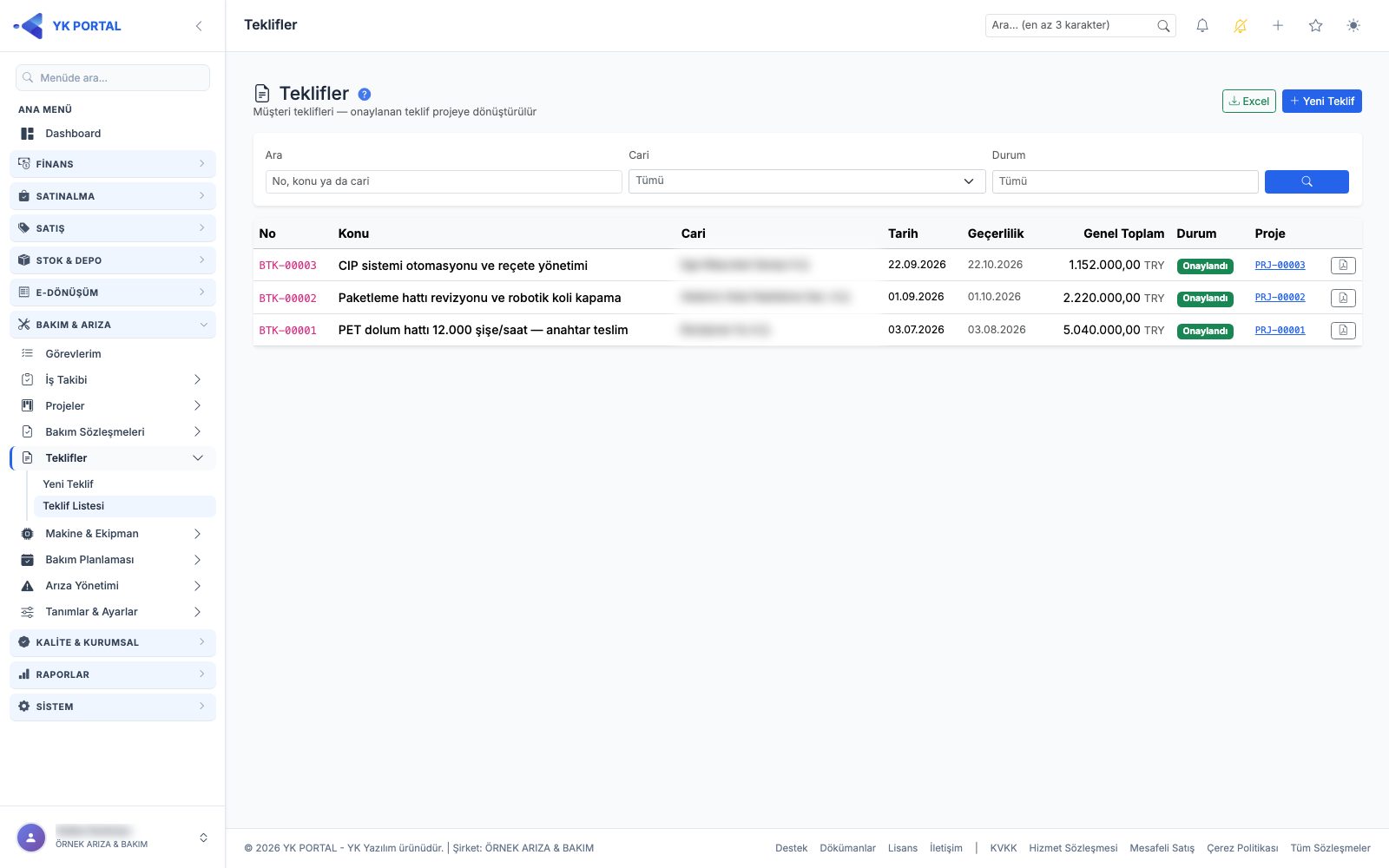Collapse the sidebar with the arrow icon

(199, 26)
